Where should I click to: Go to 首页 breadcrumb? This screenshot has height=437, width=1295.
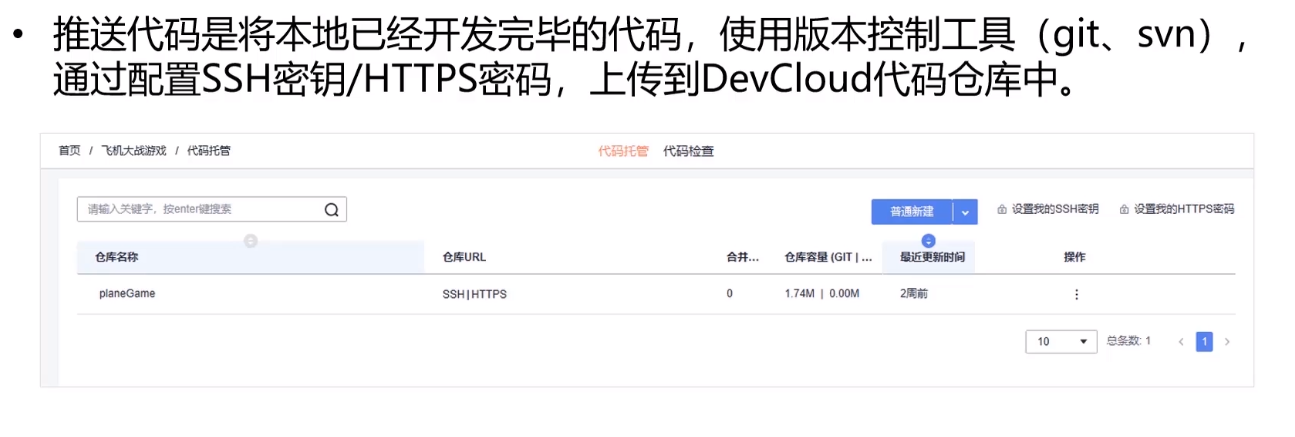[x=69, y=151]
